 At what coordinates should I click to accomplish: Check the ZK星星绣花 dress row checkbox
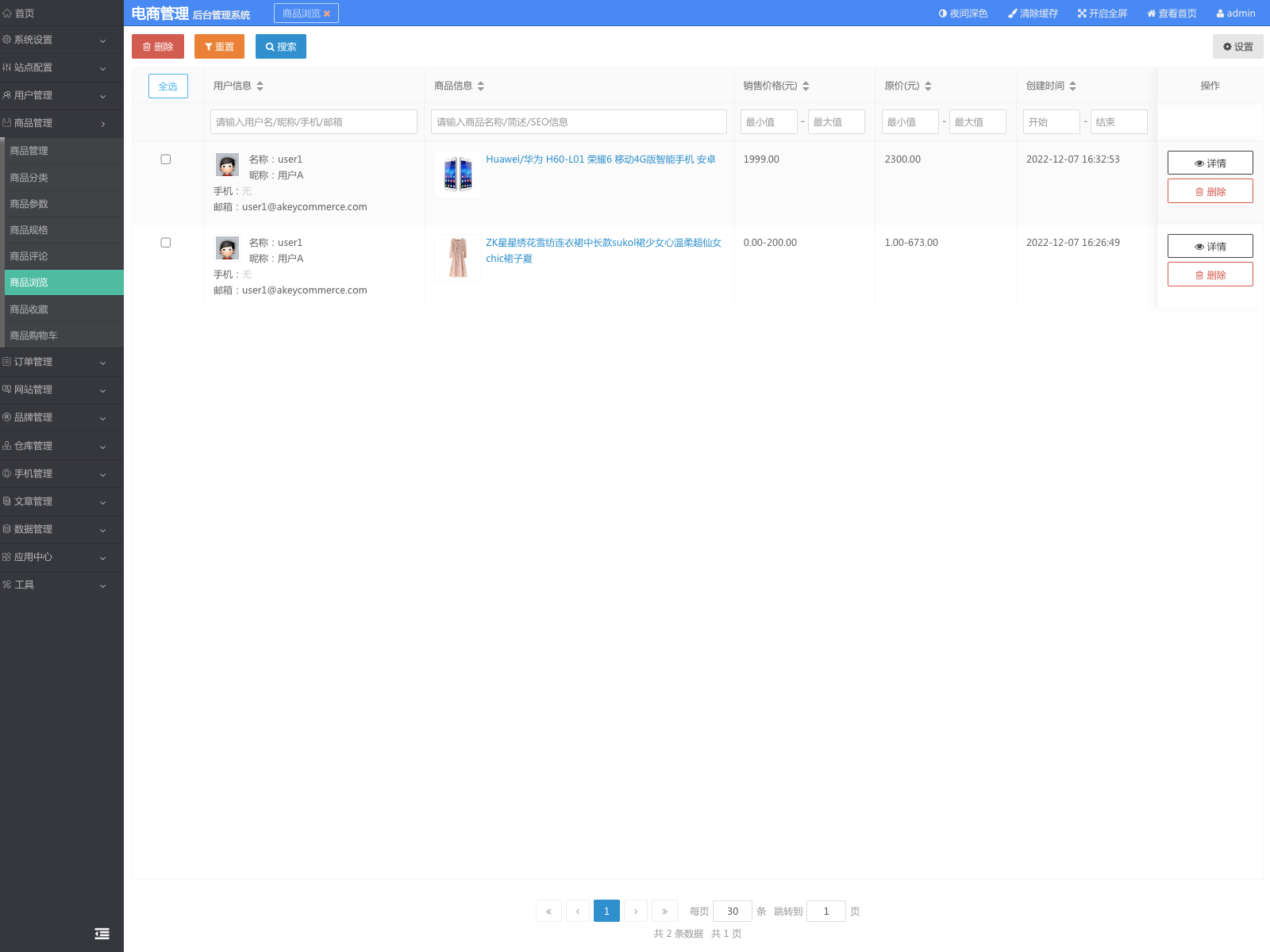coord(166,243)
